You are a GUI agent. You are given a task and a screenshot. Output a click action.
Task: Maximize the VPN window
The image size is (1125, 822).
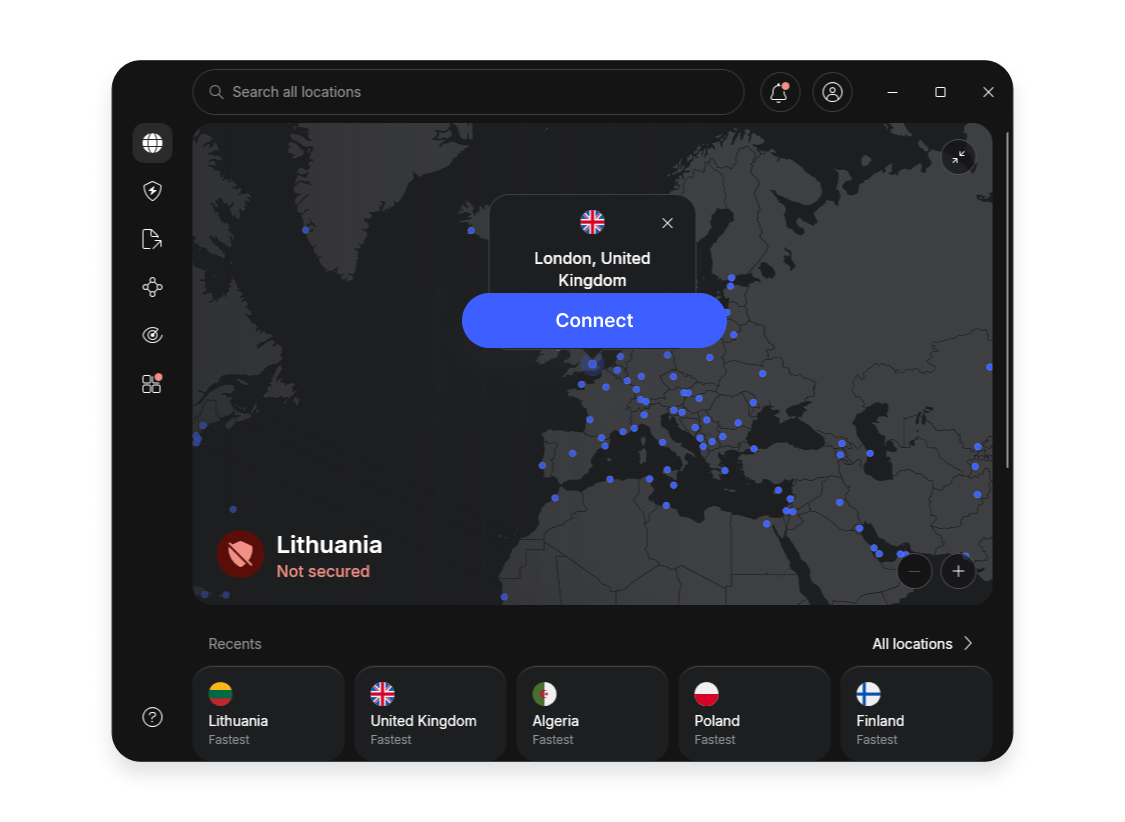[941, 92]
